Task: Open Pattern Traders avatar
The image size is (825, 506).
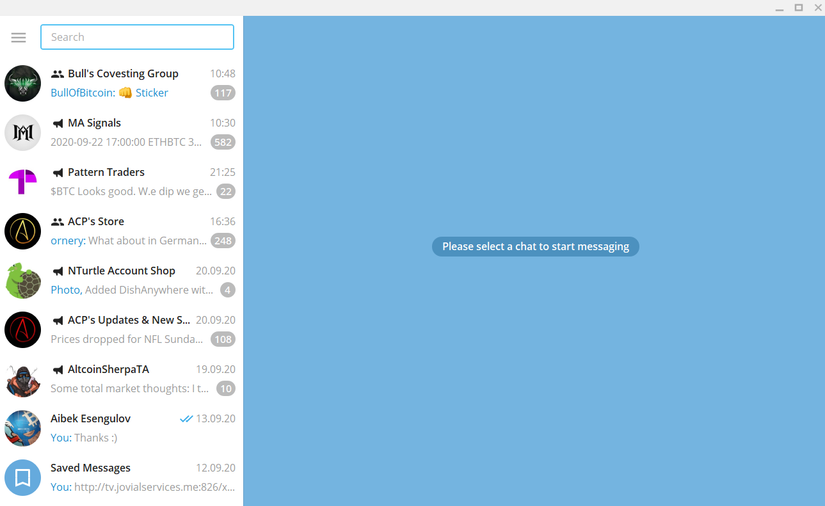Action: click(23, 182)
